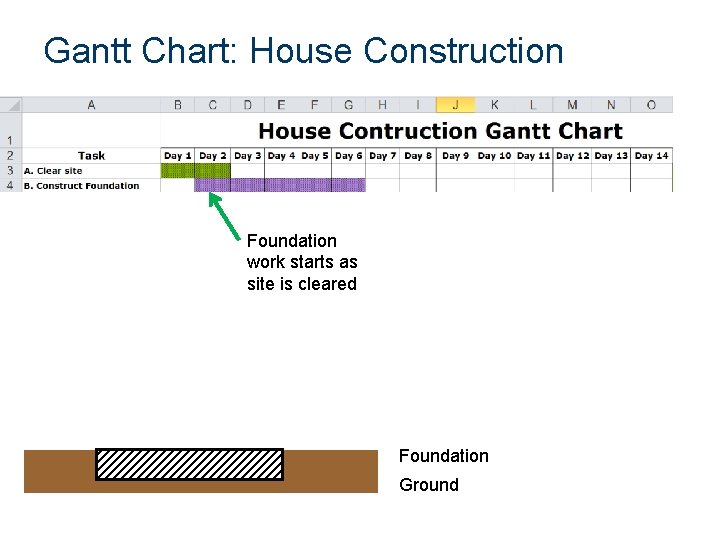Select column G header
Viewport: 720px width, 540px height.
[349, 105]
